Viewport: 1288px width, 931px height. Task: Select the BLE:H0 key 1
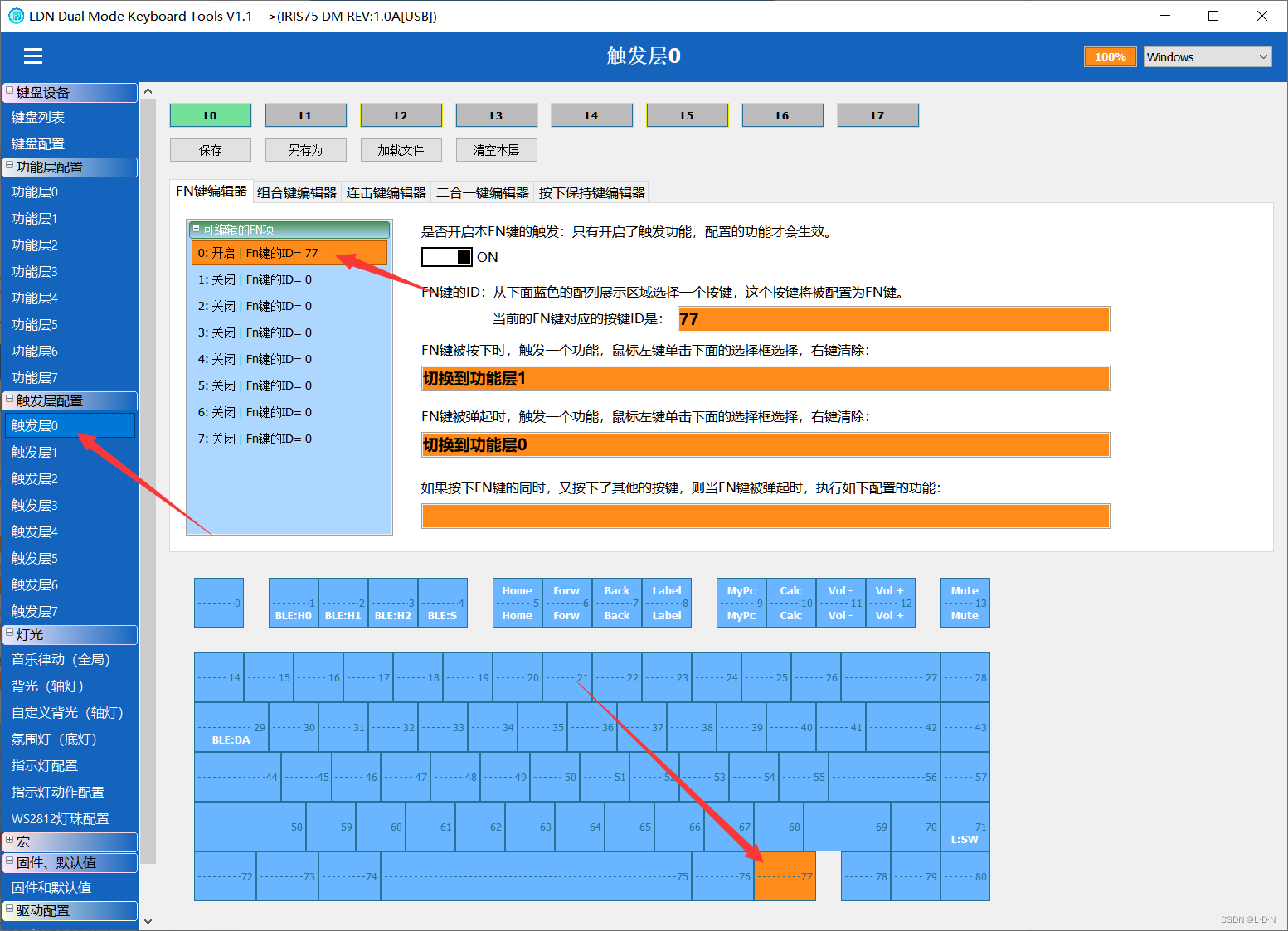294,603
